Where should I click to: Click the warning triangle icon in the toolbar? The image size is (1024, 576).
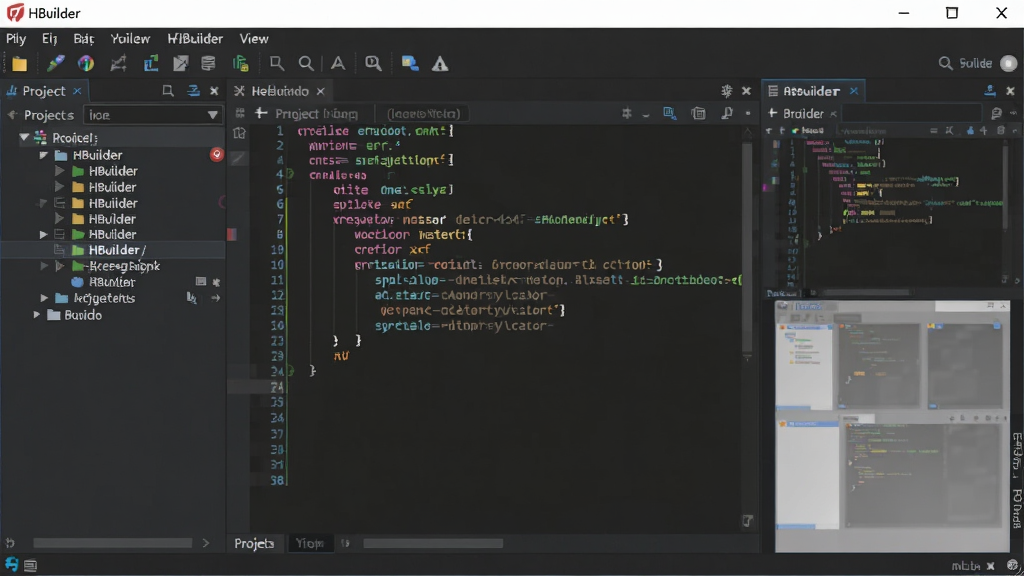(x=440, y=63)
